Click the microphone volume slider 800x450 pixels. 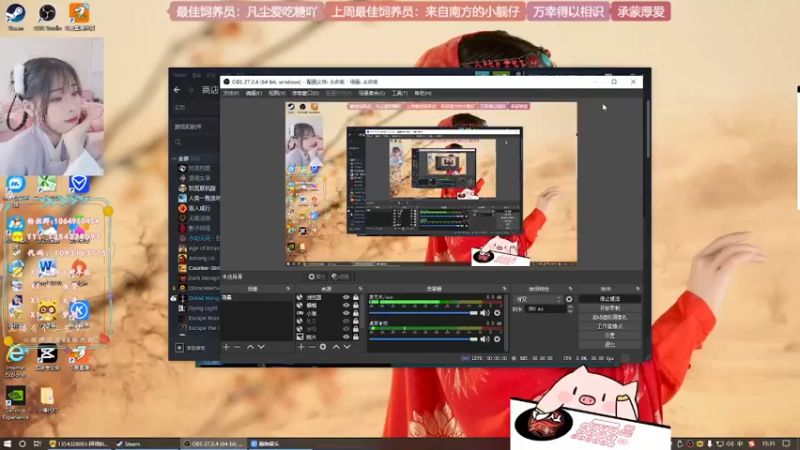tap(423, 313)
